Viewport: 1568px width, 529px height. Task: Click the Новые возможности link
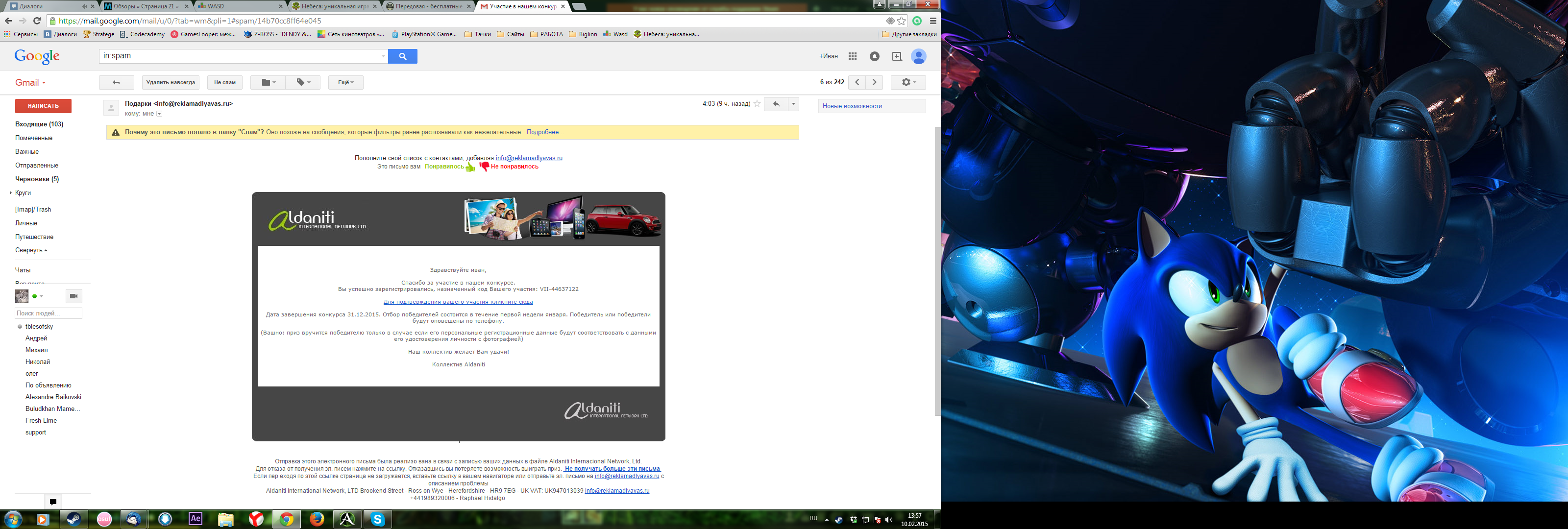[x=852, y=106]
